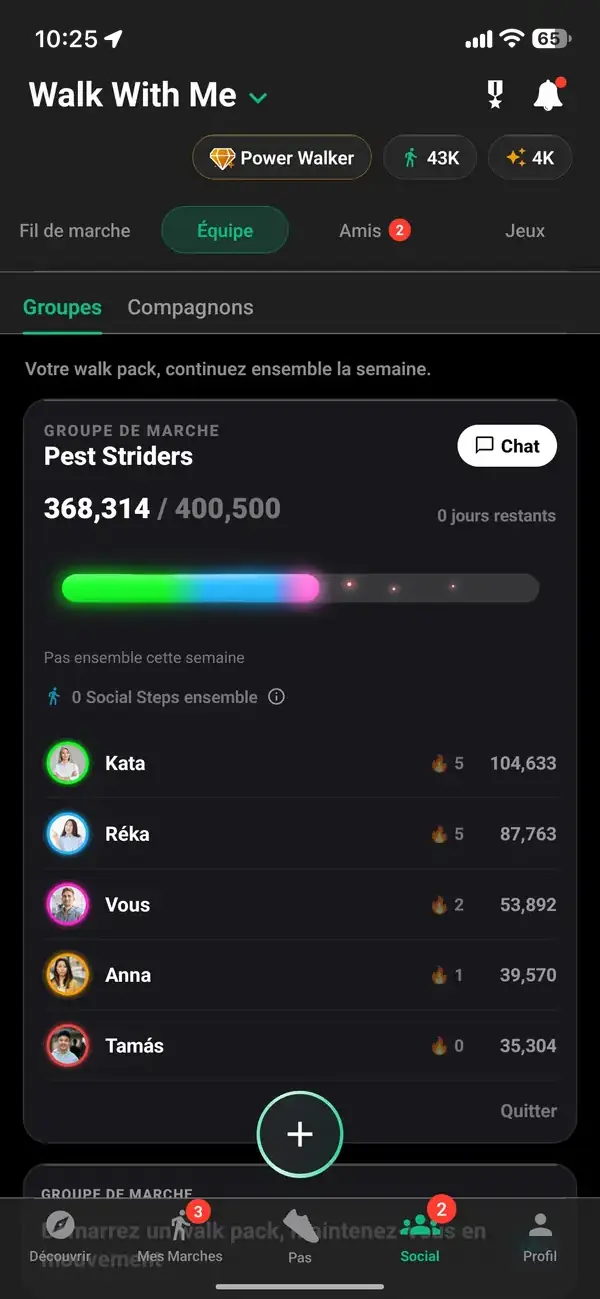Open the achievements medal icon

494,96
